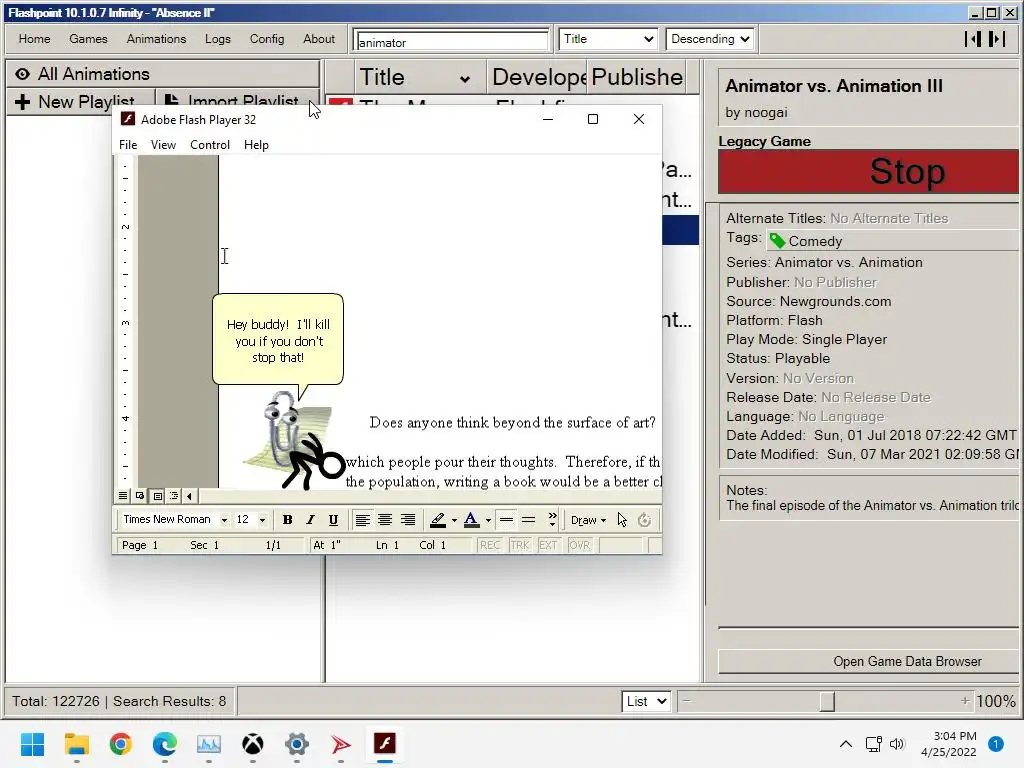Image resolution: width=1024 pixels, height=768 pixels.
Task: Click the Developer column header
Action: point(537,77)
